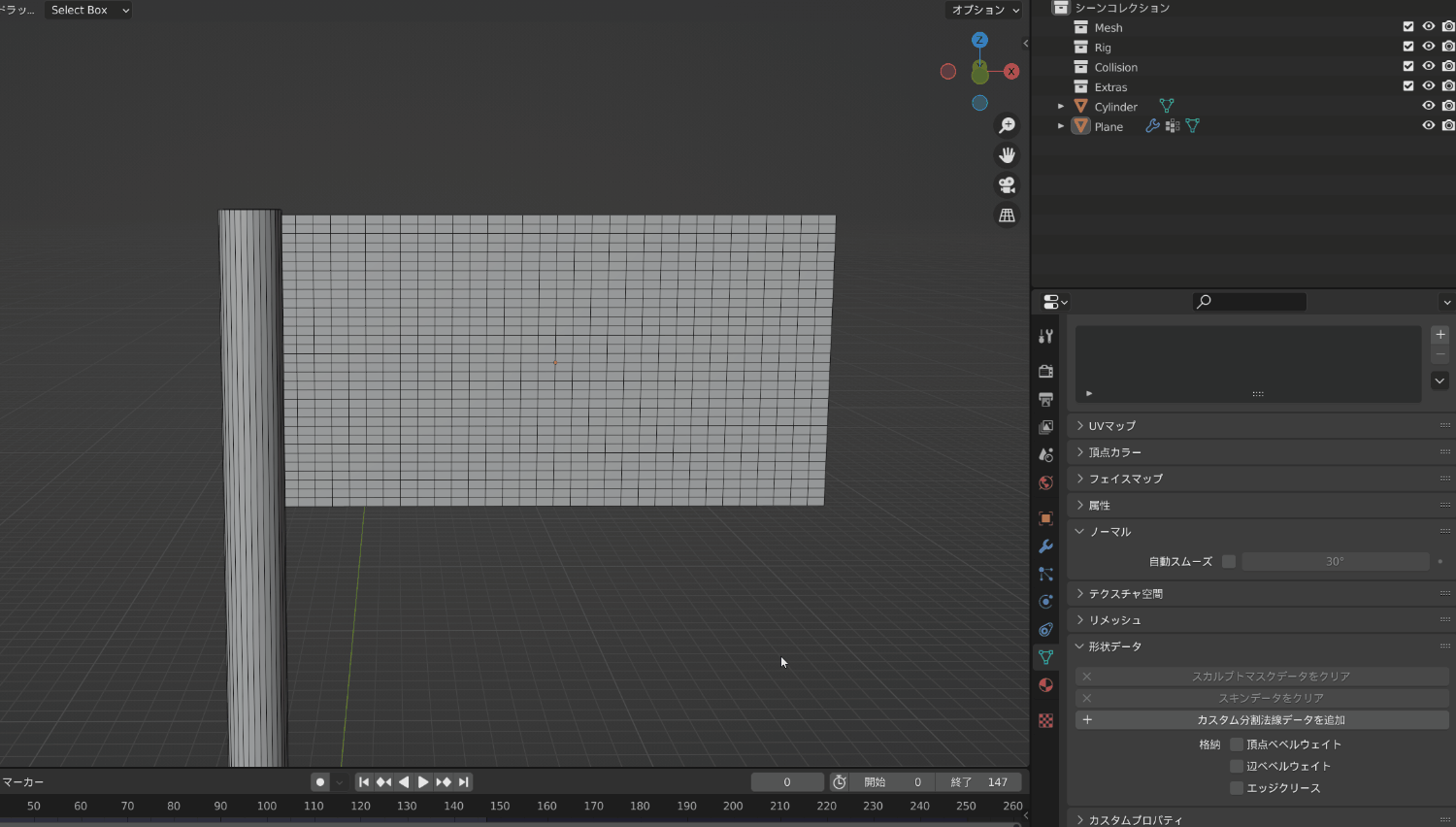
Task: Click the viewport zoom magnifier icon
Action: 1007,125
